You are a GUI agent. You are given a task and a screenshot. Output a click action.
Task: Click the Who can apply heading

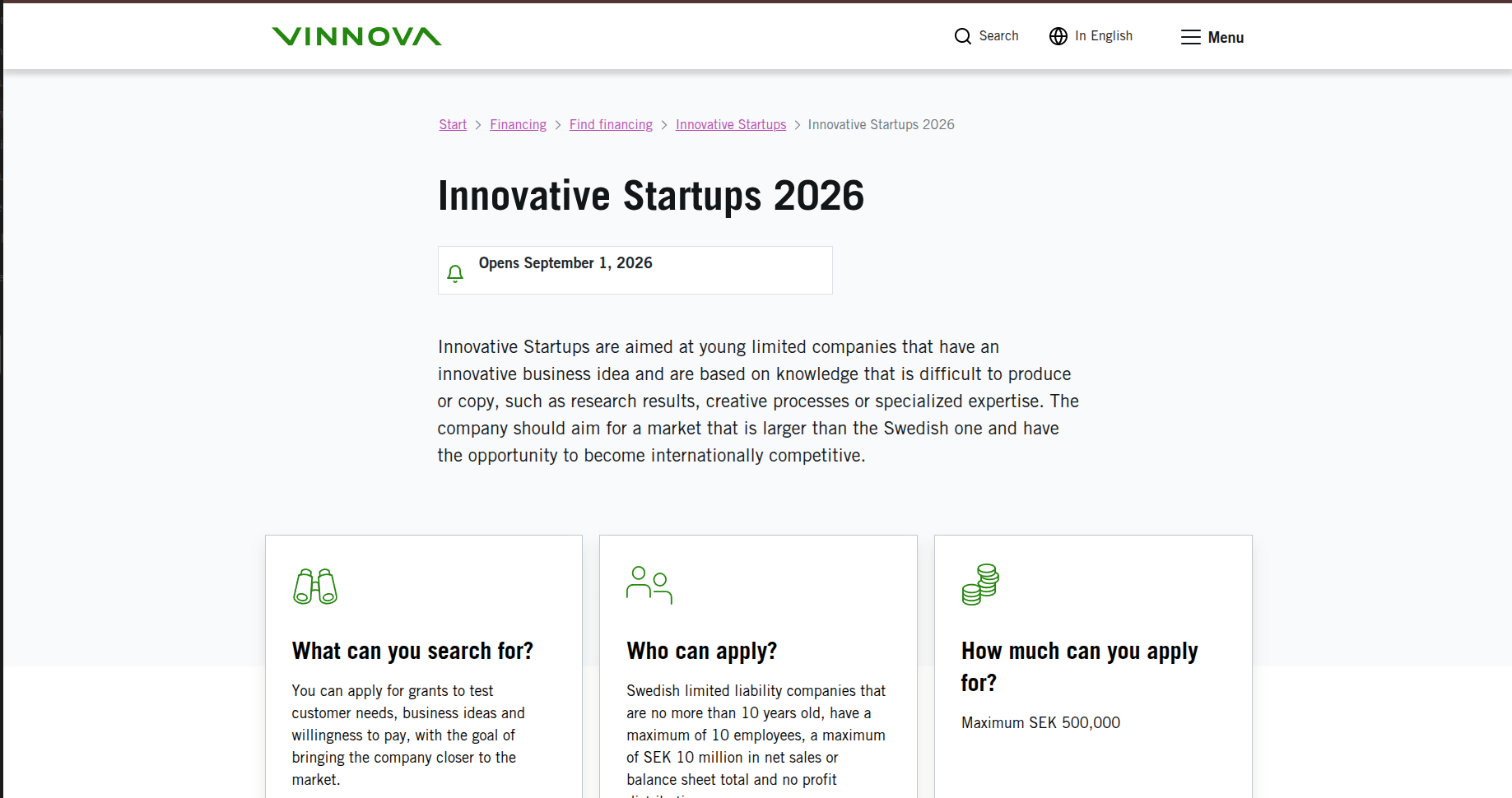[x=702, y=651]
